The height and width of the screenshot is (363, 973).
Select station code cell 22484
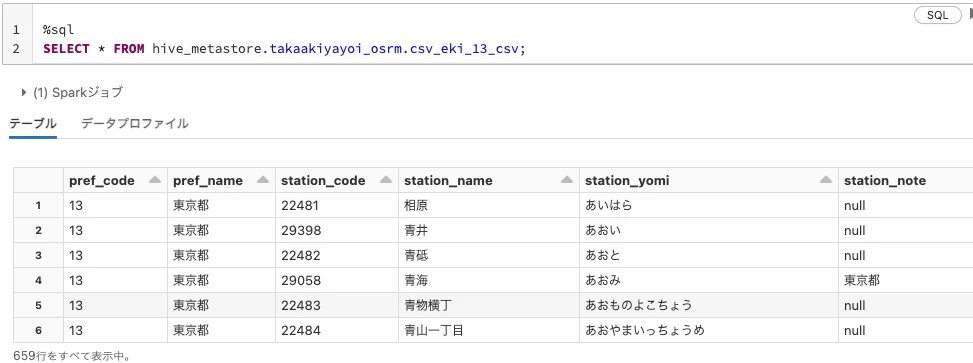(x=337, y=330)
